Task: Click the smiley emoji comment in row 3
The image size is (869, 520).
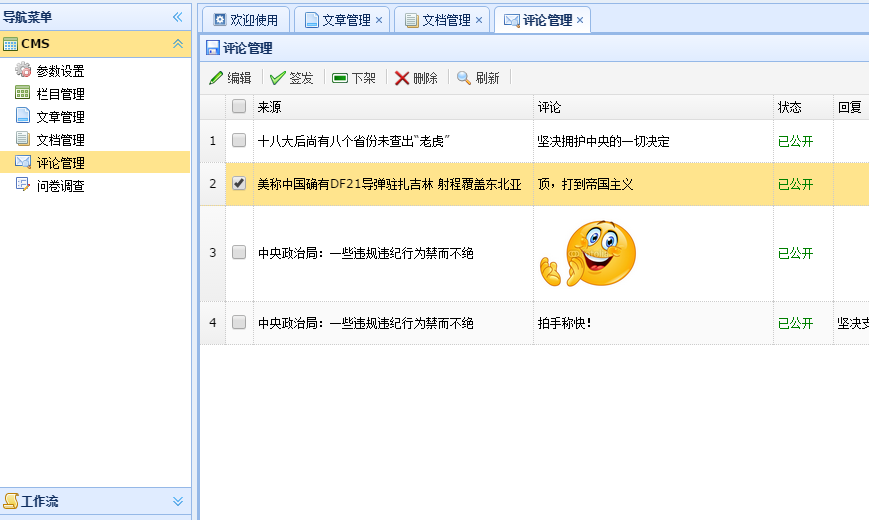Action: [588, 254]
